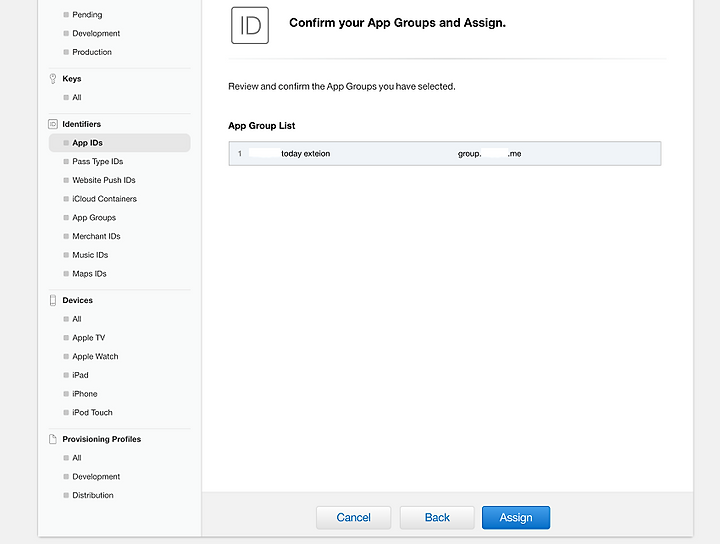Open All under Provisioning Profiles

tap(77, 458)
